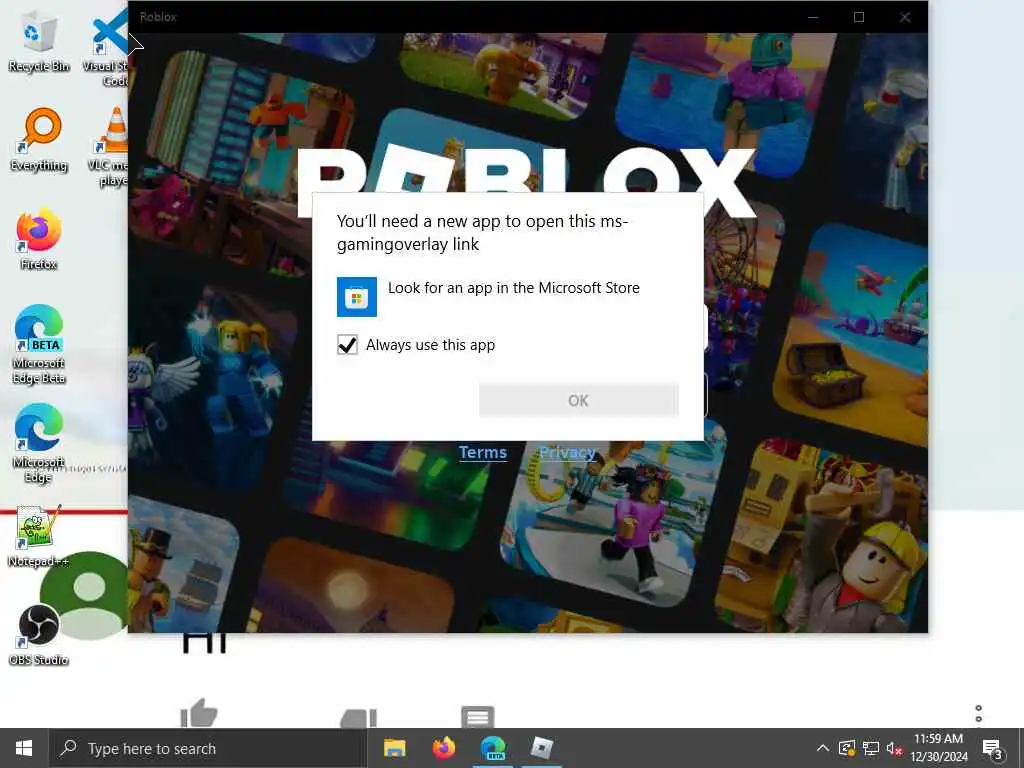Launch Notepad++ from the desktop
This screenshot has width=1024, height=768.
pos(38,536)
